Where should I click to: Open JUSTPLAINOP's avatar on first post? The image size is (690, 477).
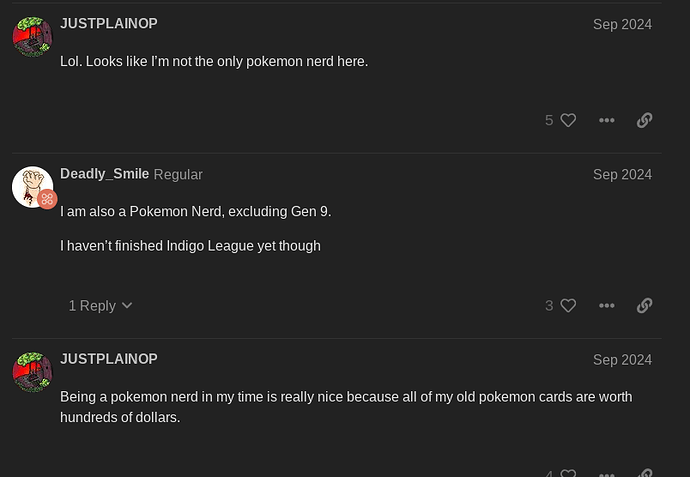(32, 37)
